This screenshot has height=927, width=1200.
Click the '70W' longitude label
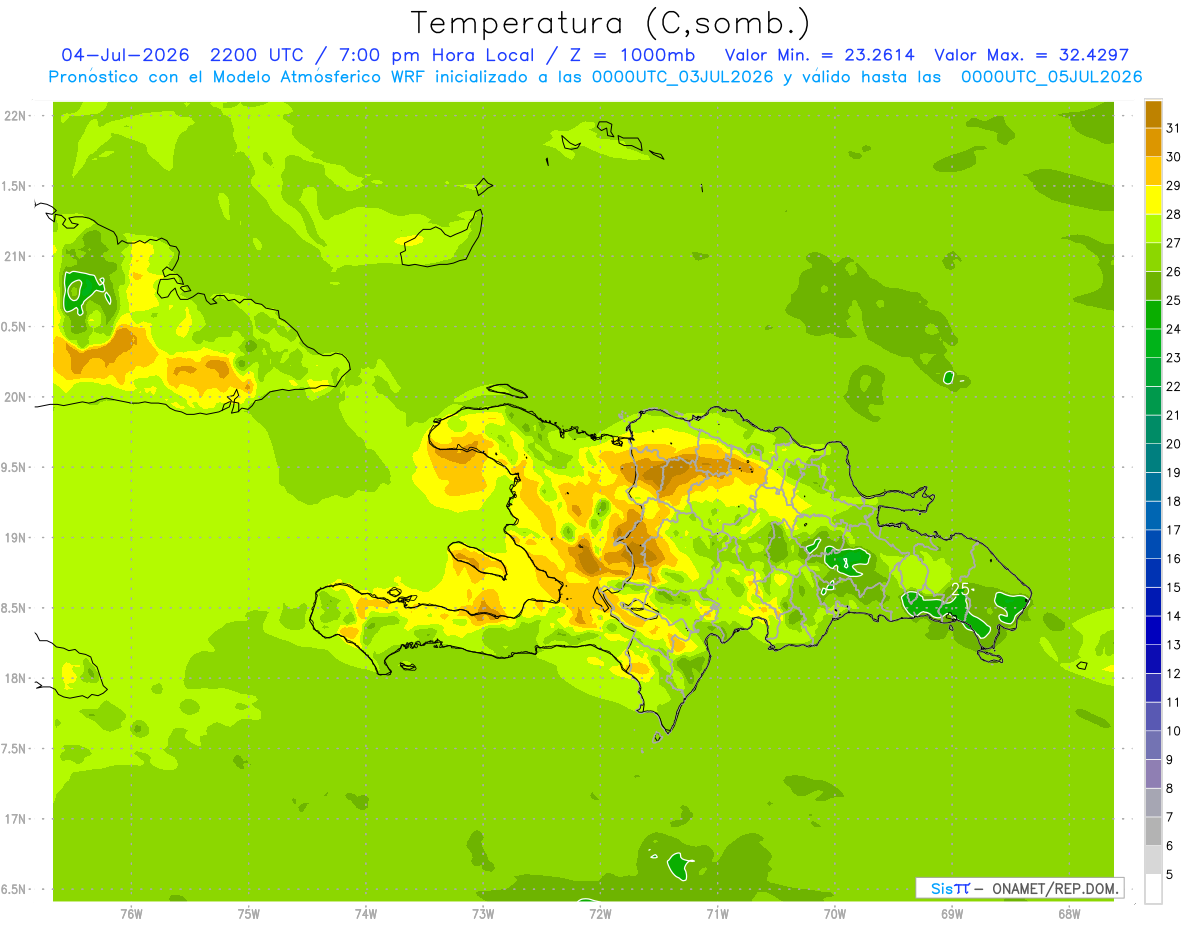pyautogui.click(x=835, y=914)
